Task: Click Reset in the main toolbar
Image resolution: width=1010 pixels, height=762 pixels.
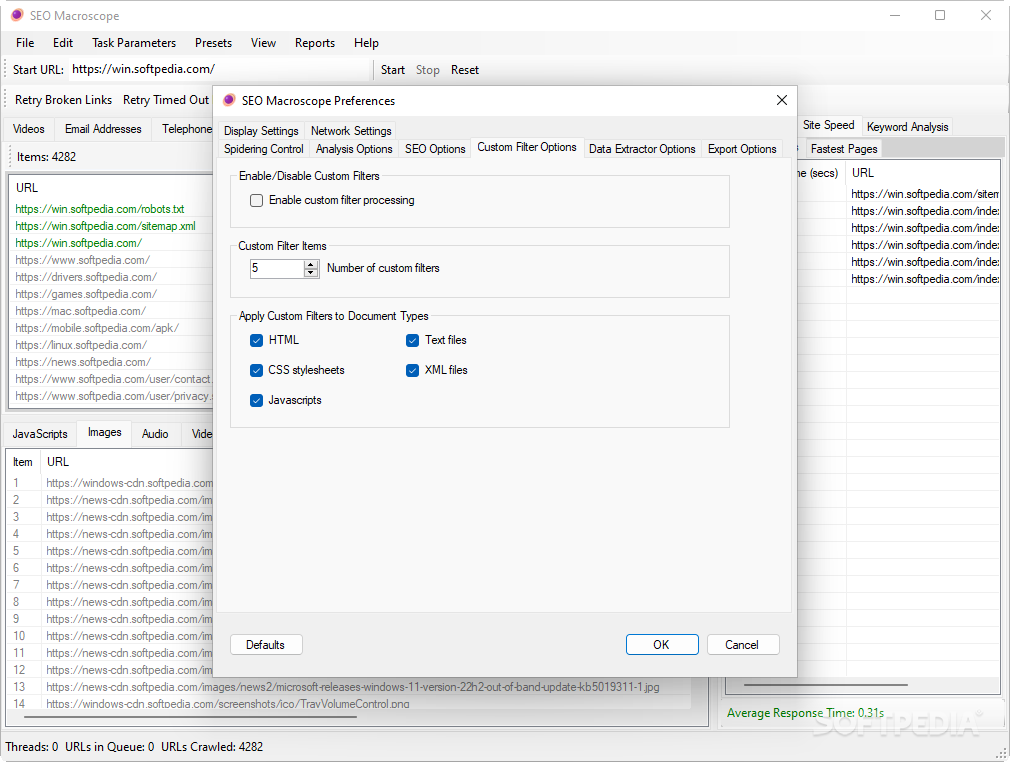Action: [465, 70]
